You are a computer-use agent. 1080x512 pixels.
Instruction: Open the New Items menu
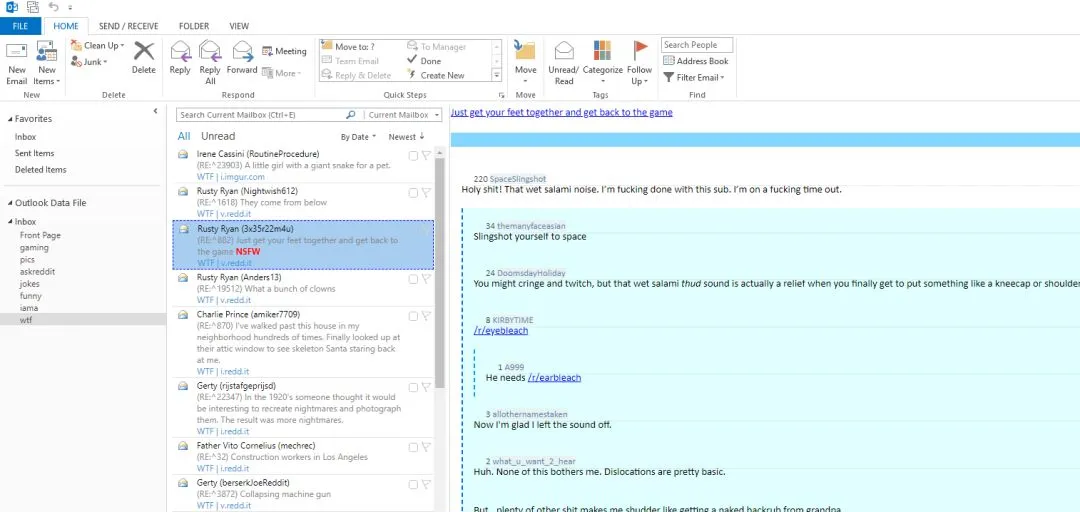click(x=47, y=63)
